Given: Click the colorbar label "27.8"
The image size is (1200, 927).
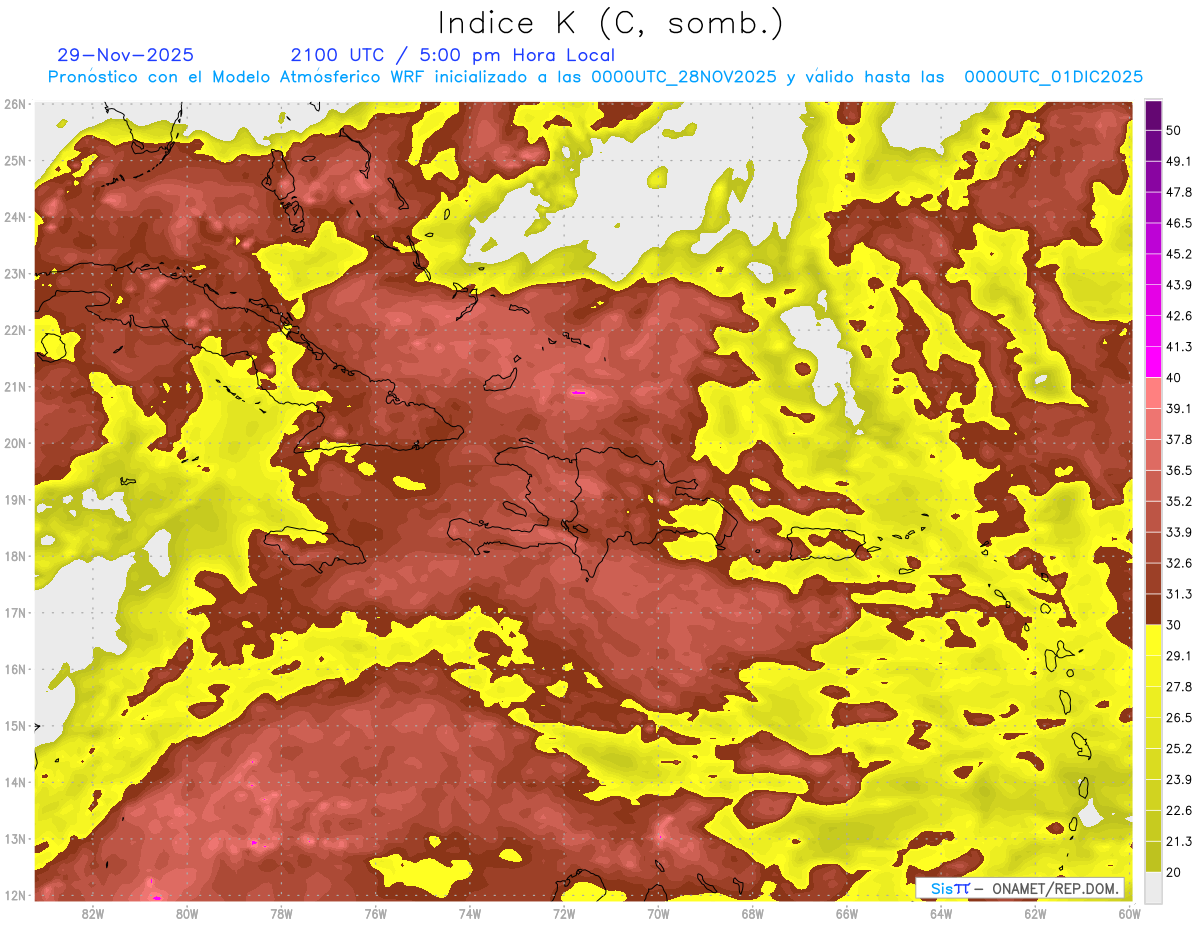Looking at the screenshot, I should tap(1179, 686).
